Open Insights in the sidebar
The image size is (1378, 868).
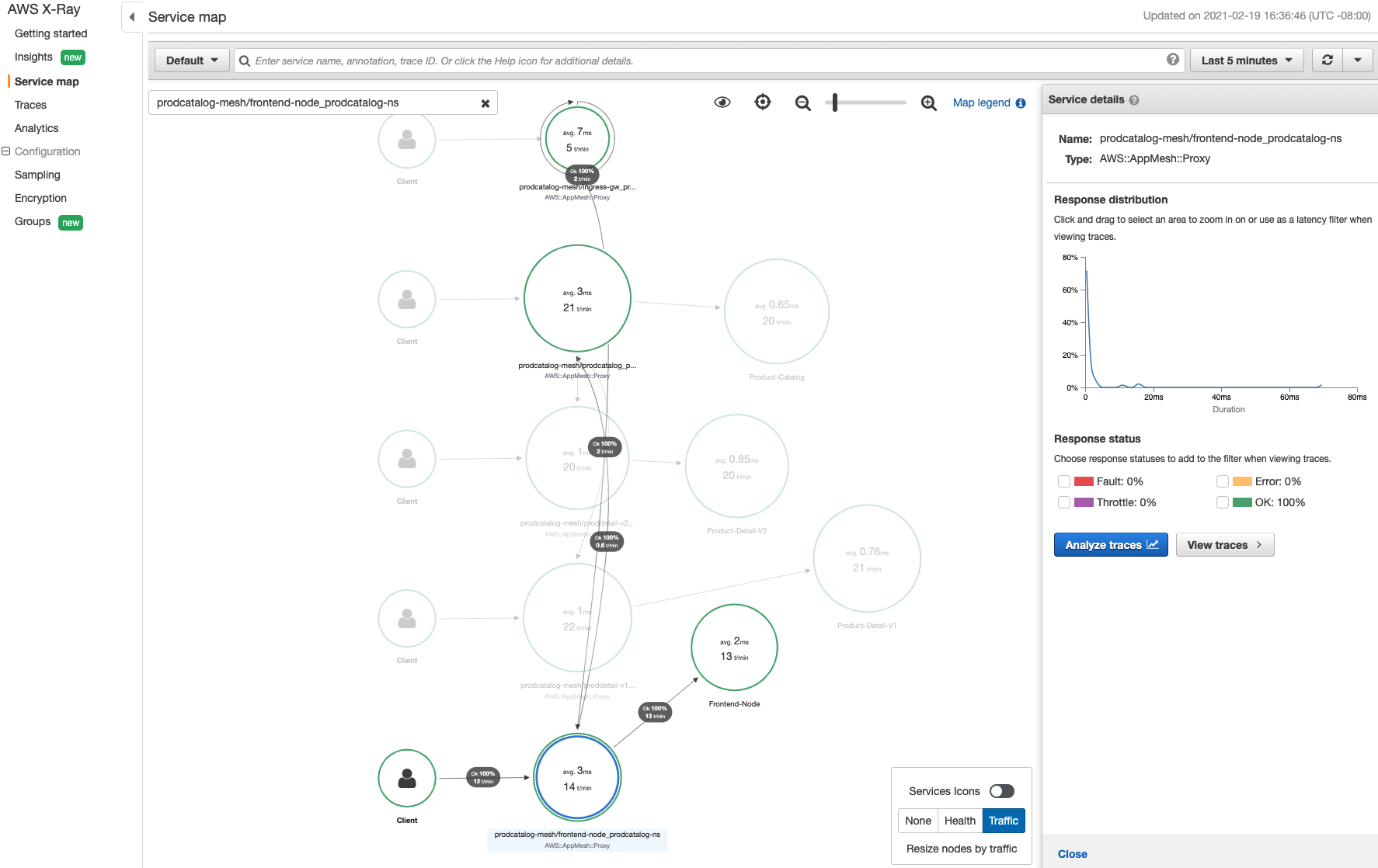pyautogui.click(x=33, y=57)
